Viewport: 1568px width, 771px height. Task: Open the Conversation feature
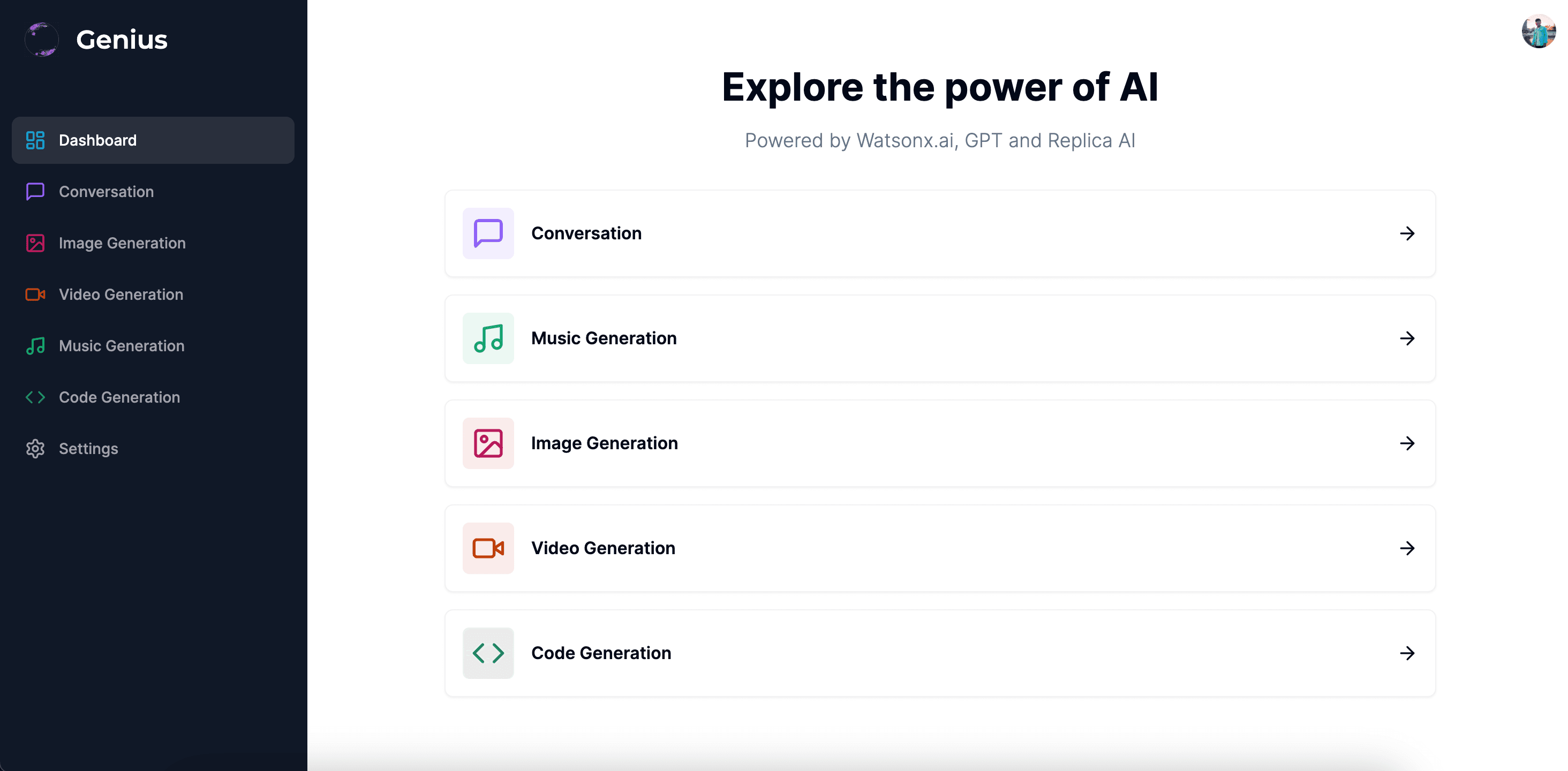[x=941, y=233]
